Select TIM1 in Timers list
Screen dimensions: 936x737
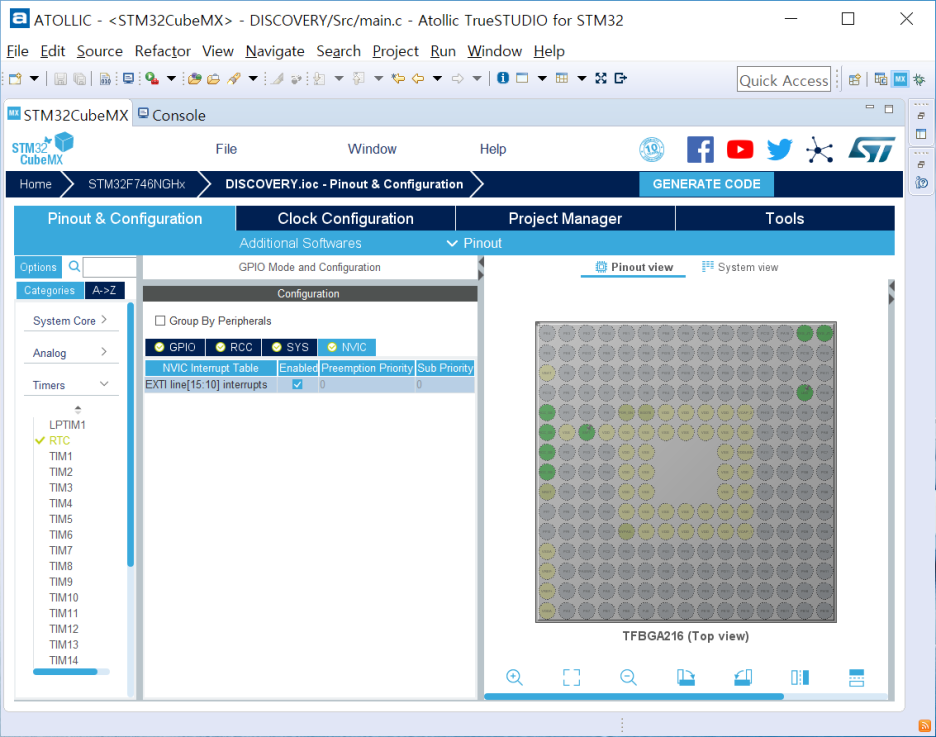pos(60,457)
